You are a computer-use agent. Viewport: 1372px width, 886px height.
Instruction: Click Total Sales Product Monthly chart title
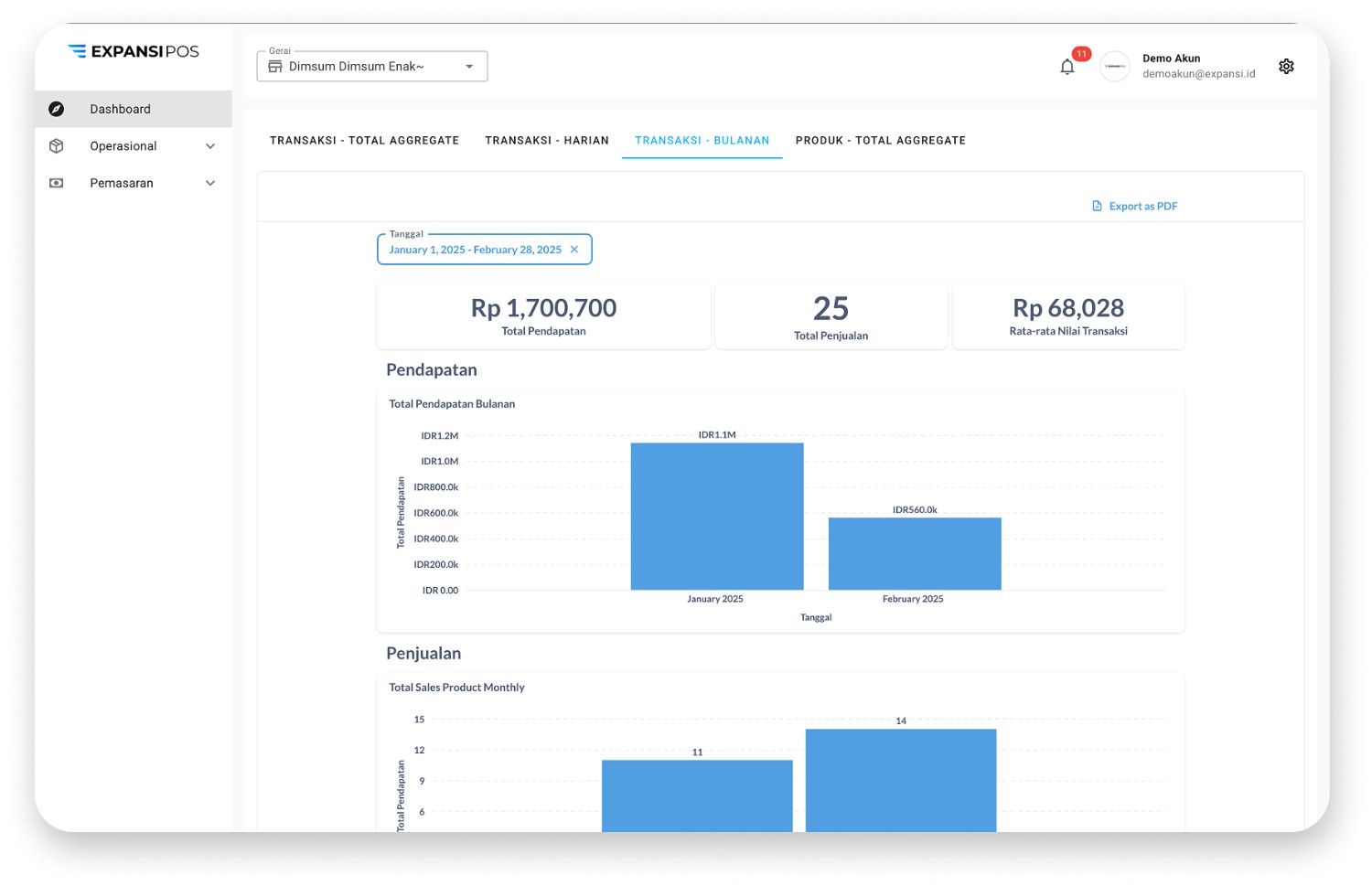click(456, 687)
